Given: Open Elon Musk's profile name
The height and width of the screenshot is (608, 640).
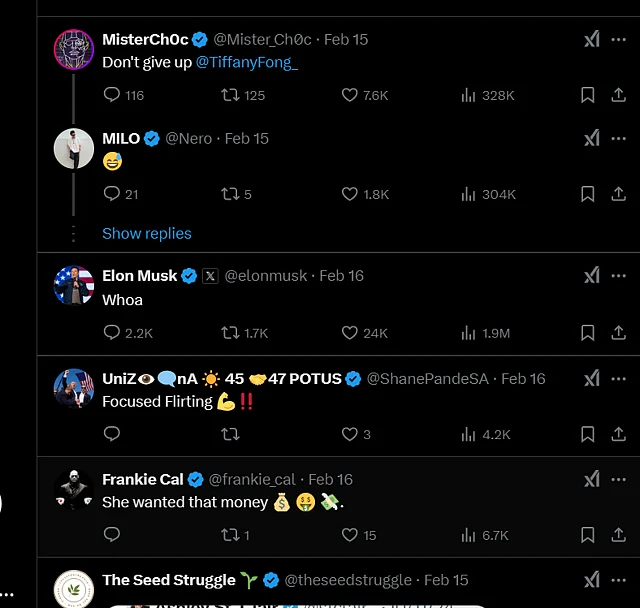Looking at the screenshot, I should (x=139, y=276).
